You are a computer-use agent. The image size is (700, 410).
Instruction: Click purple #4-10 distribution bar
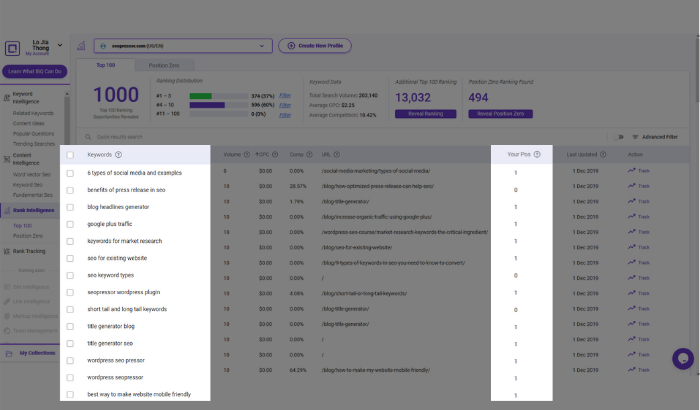click(207, 105)
